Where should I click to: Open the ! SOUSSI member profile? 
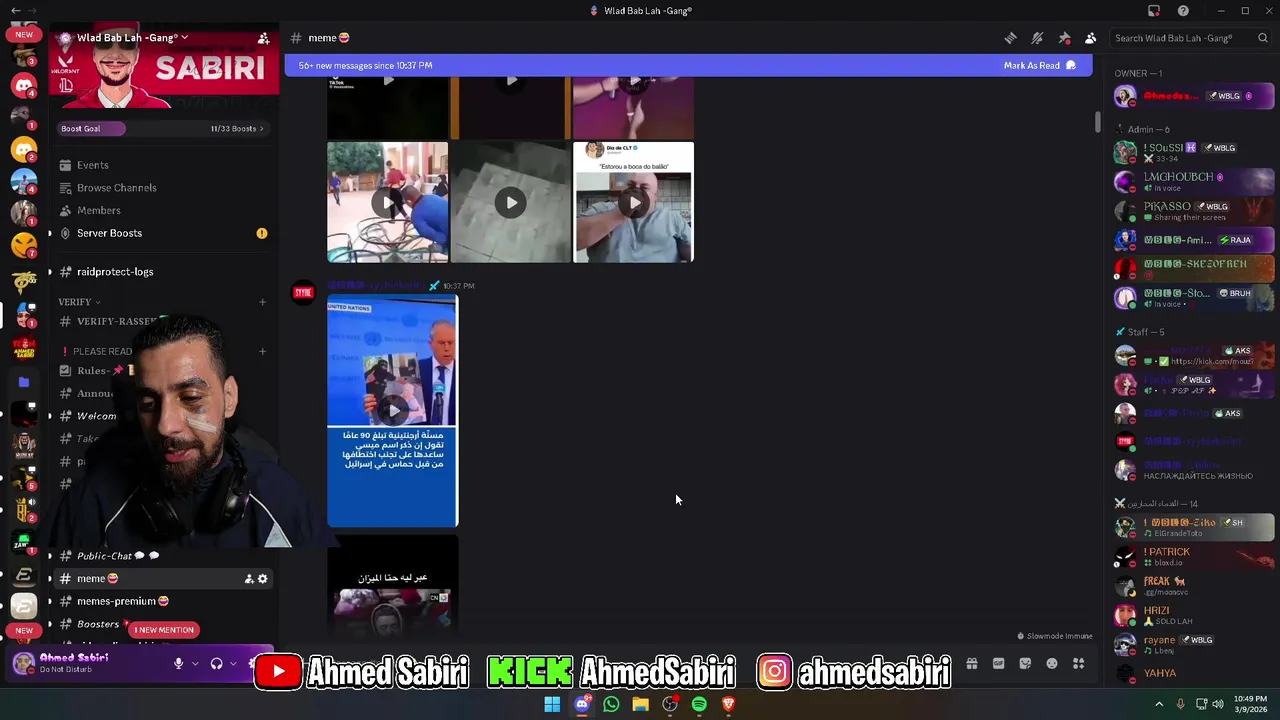(1194, 152)
